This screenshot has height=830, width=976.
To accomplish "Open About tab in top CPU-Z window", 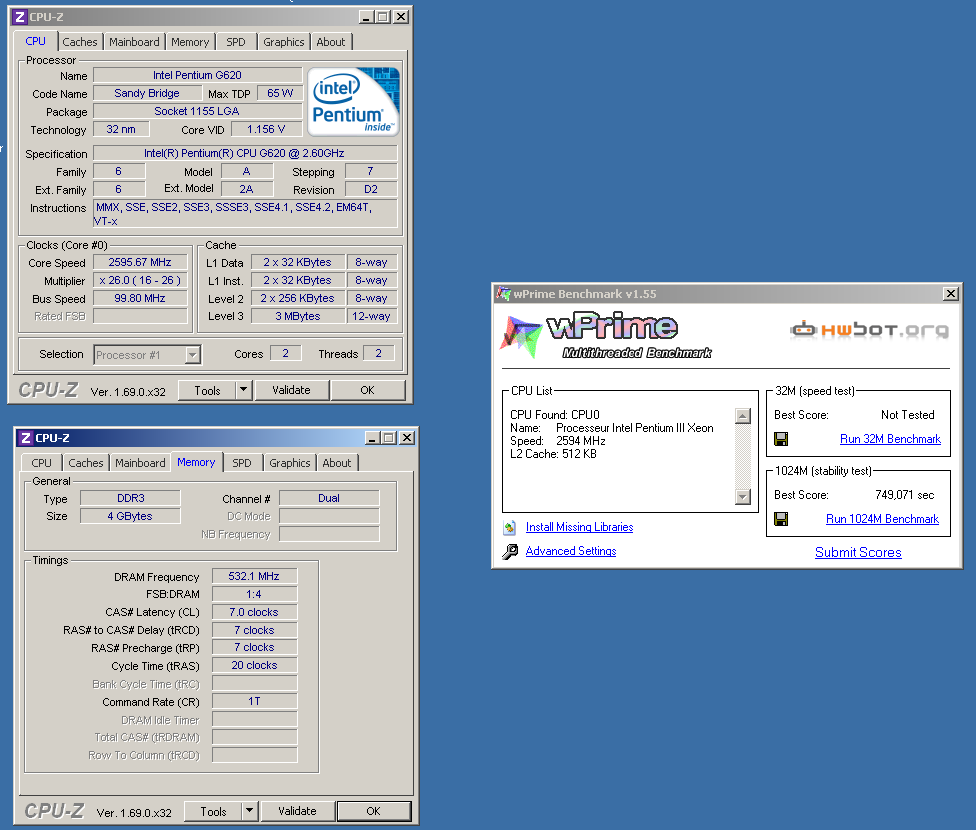I will 331,42.
